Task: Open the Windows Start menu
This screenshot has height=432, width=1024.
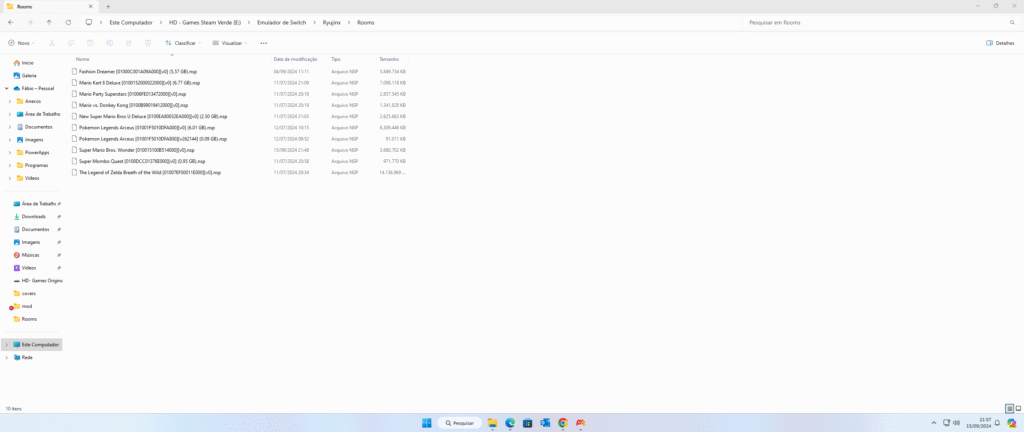Action: pyautogui.click(x=426, y=423)
